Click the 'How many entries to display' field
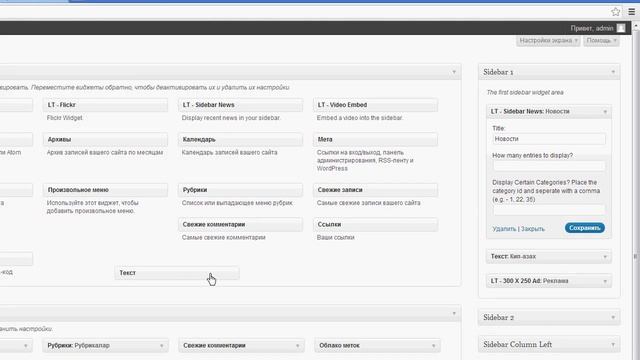 (x=549, y=166)
